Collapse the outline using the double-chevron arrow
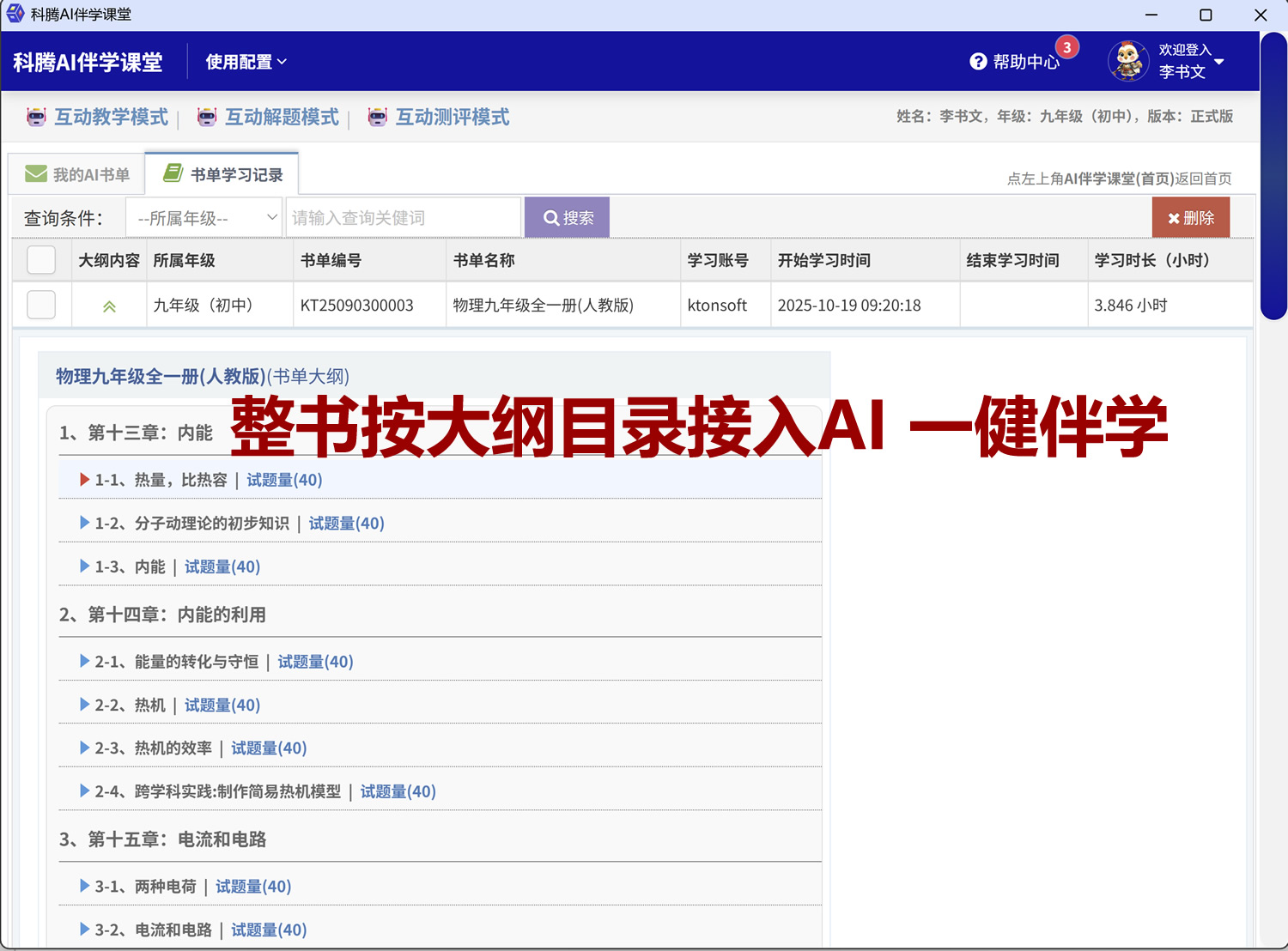The width and height of the screenshot is (1288, 951). 108,305
